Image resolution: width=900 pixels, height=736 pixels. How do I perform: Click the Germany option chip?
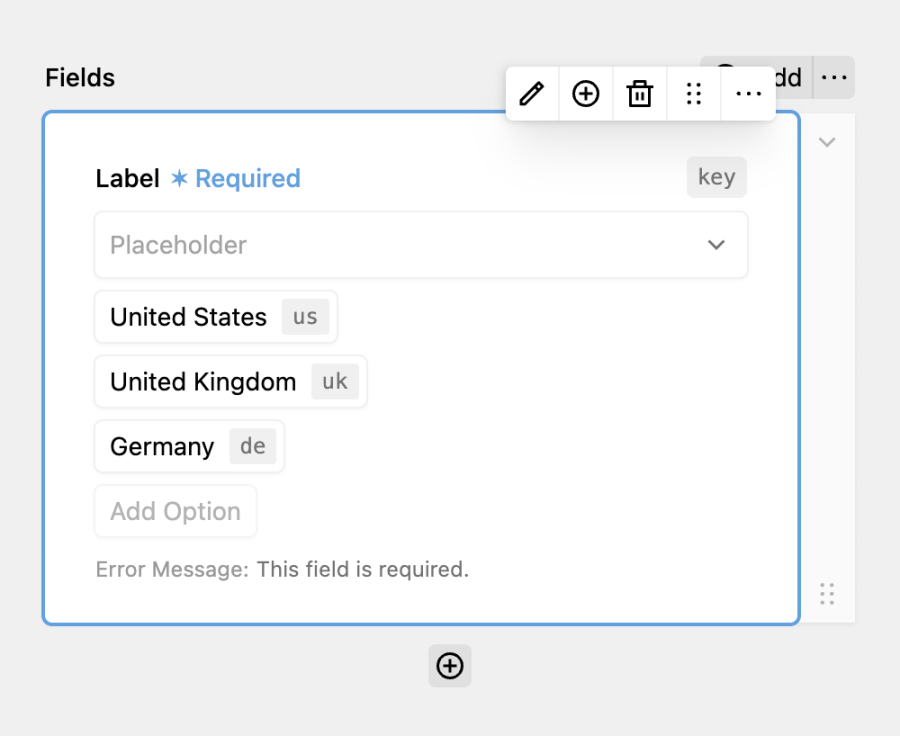189,447
